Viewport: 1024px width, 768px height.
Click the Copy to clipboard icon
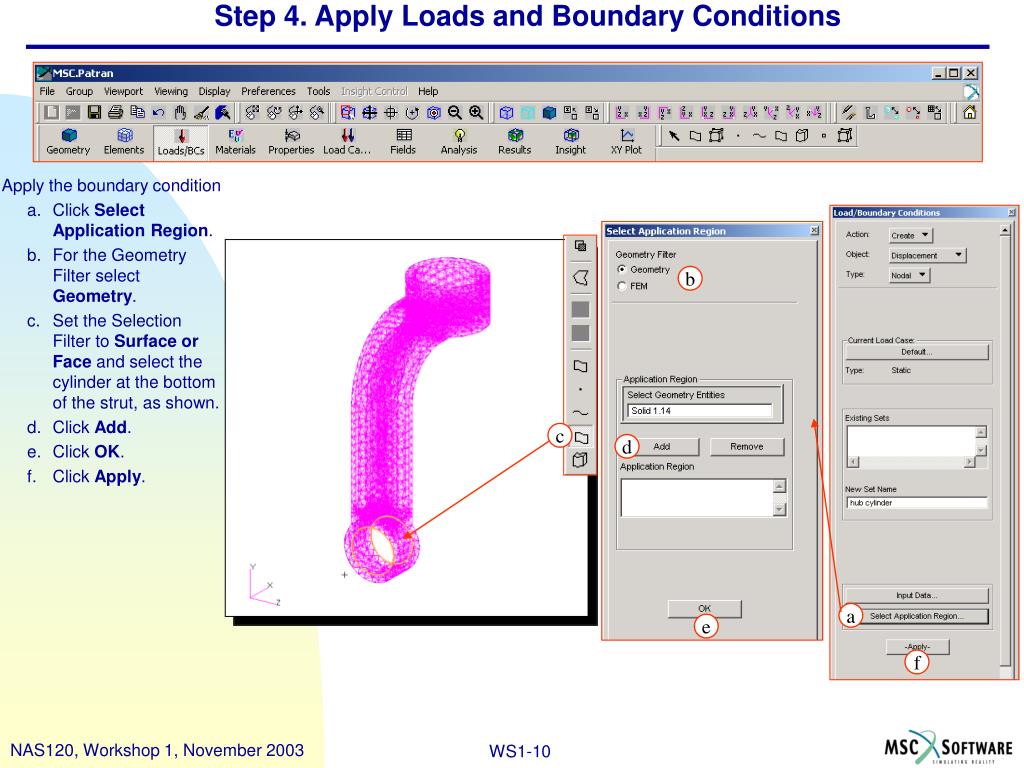pyautogui.click(x=137, y=112)
